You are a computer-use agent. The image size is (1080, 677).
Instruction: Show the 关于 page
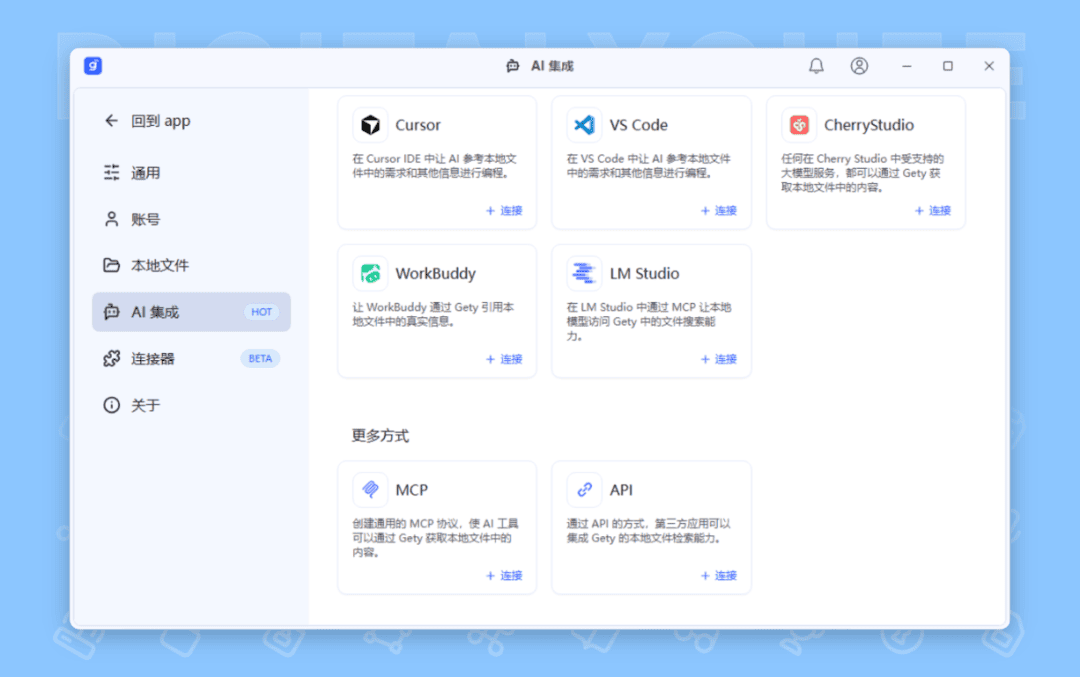pyautogui.click(x=191, y=405)
